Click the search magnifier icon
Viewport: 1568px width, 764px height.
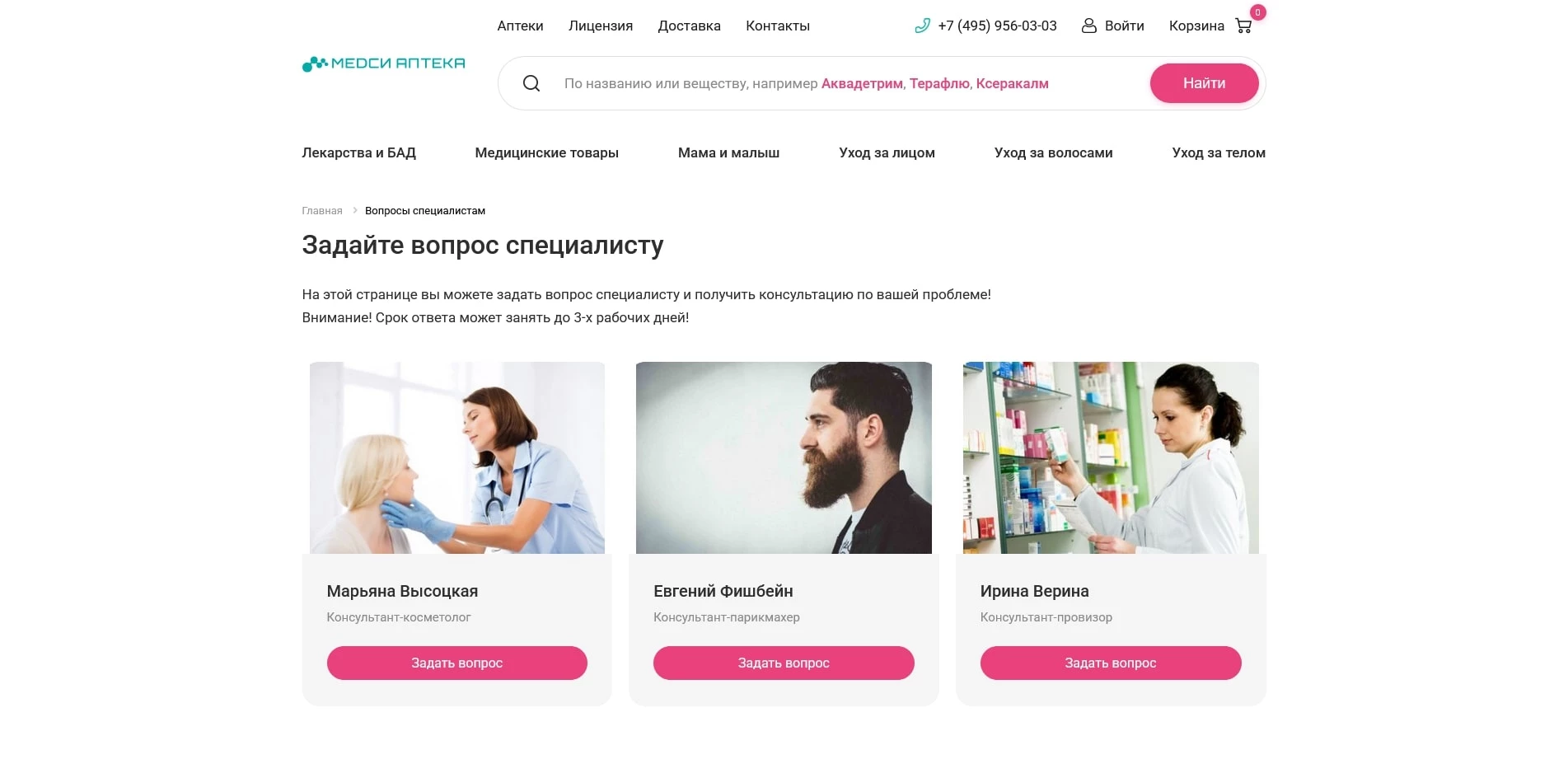(x=531, y=83)
